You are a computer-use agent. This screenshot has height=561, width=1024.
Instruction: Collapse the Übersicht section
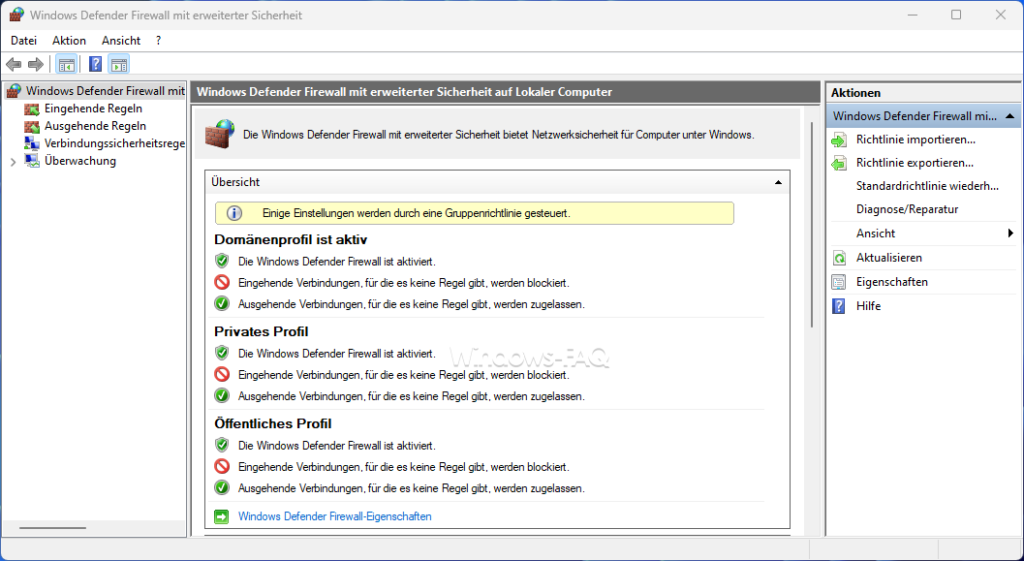point(778,182)
